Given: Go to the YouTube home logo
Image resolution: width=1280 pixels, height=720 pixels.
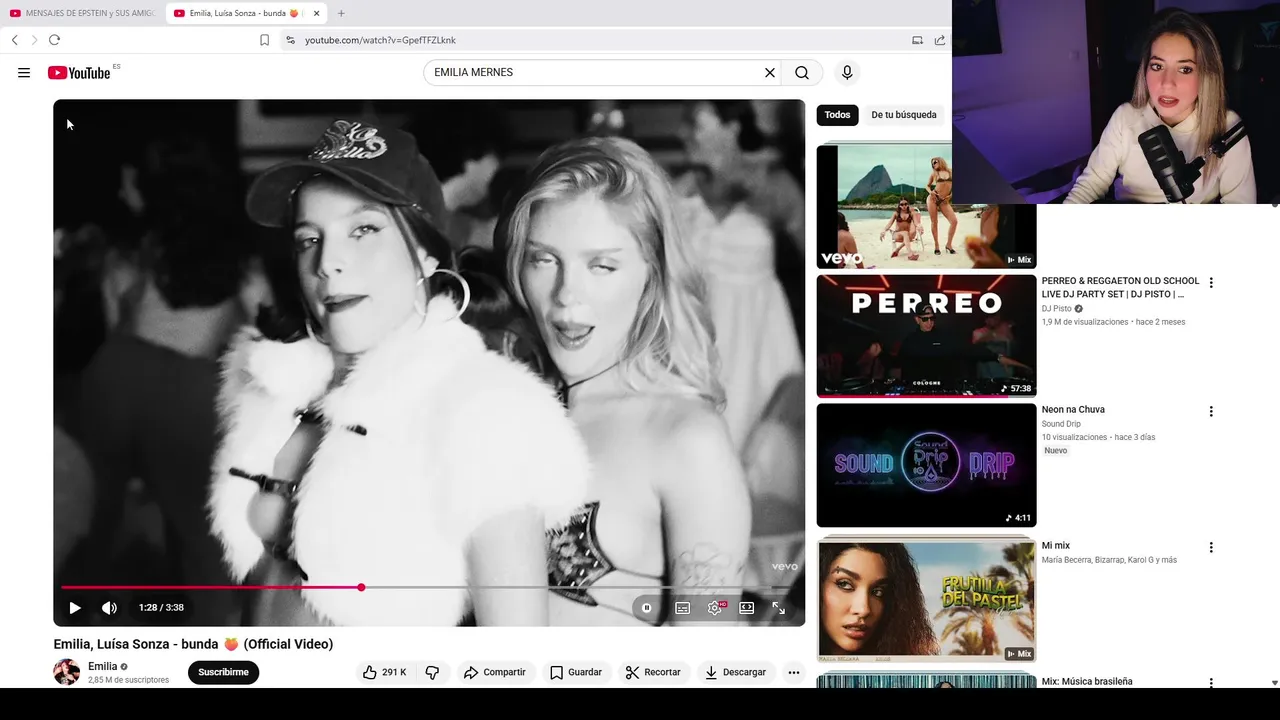Looking at the screenshot, I should click(79, 73).
